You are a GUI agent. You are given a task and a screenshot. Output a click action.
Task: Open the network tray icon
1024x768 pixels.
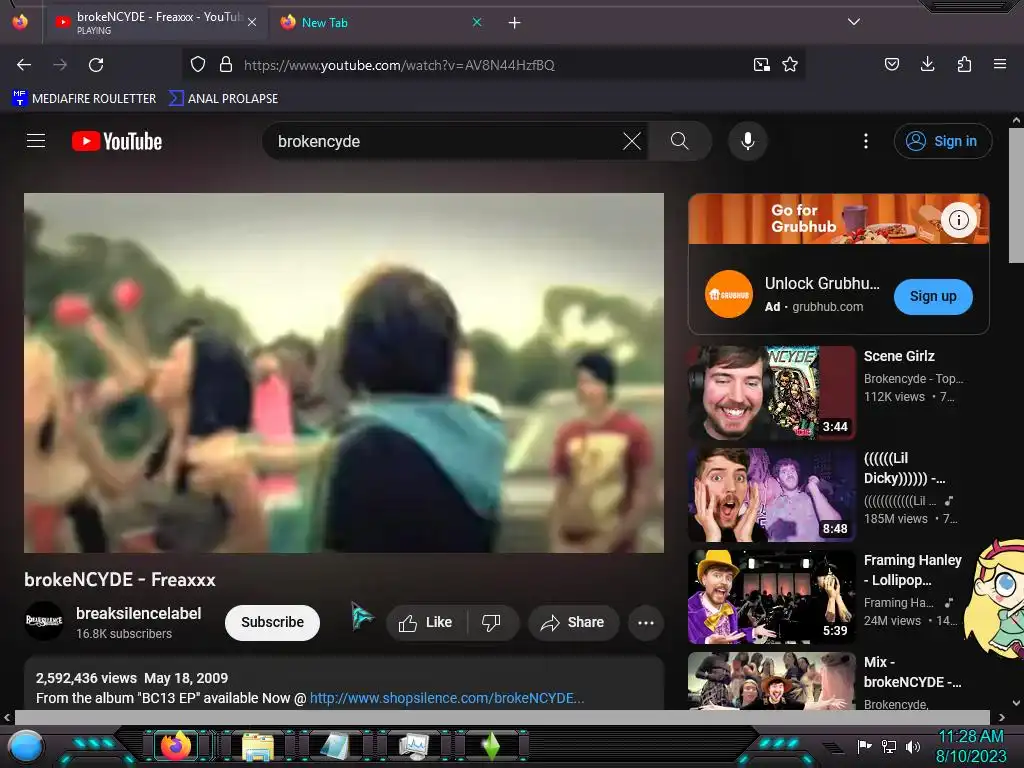[x=889, y=746]
